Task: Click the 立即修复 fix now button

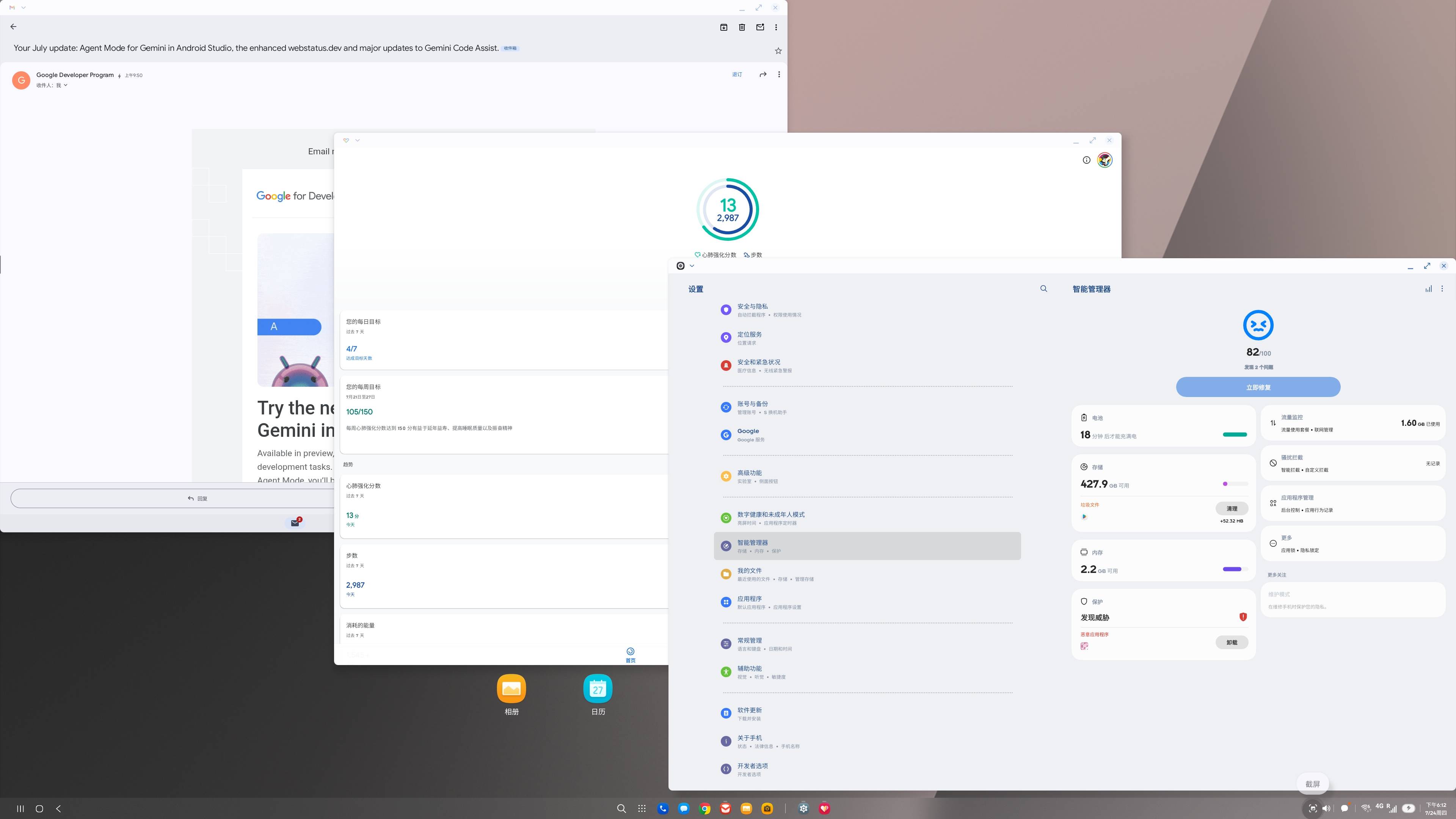Action: click(1258, 387)
